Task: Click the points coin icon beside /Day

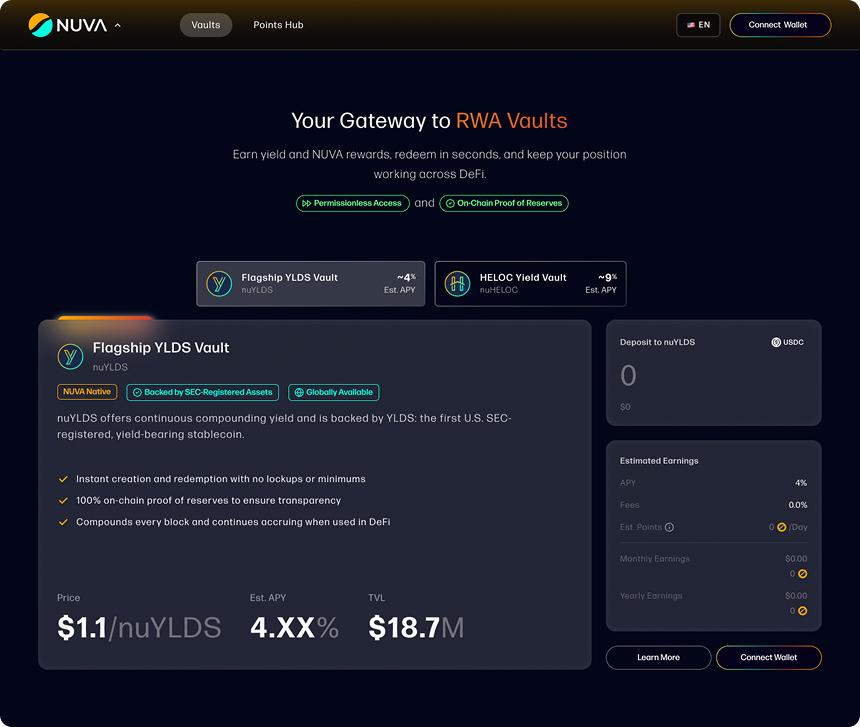Action: pyautogui.click(x=782, y=527)
